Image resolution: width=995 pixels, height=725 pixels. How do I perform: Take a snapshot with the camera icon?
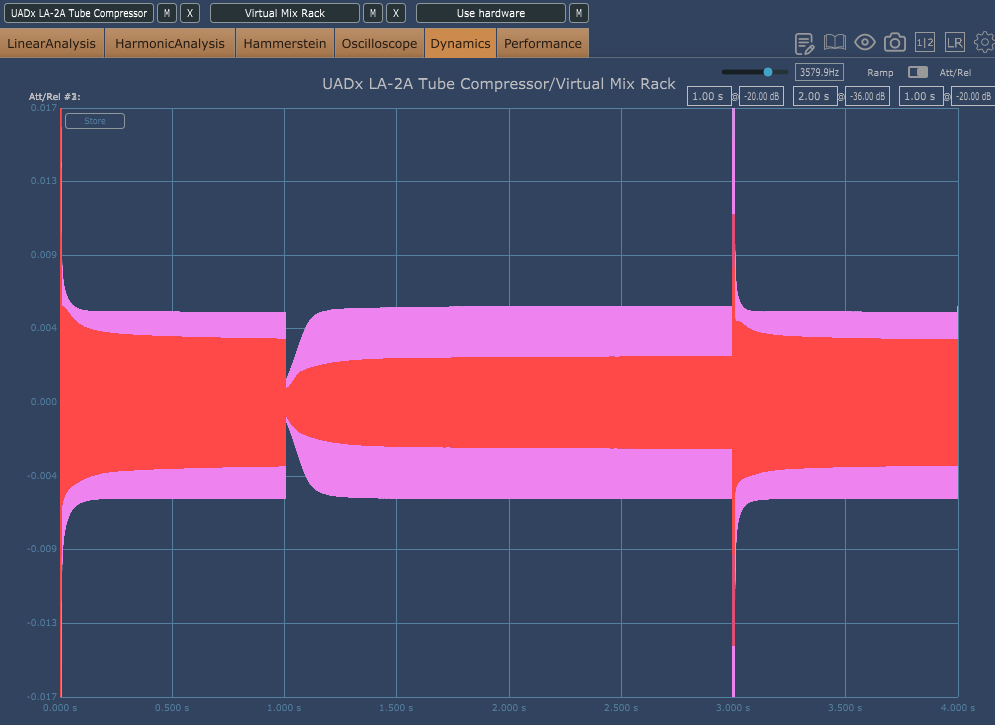pyautogui.click(x=895, y=42)
